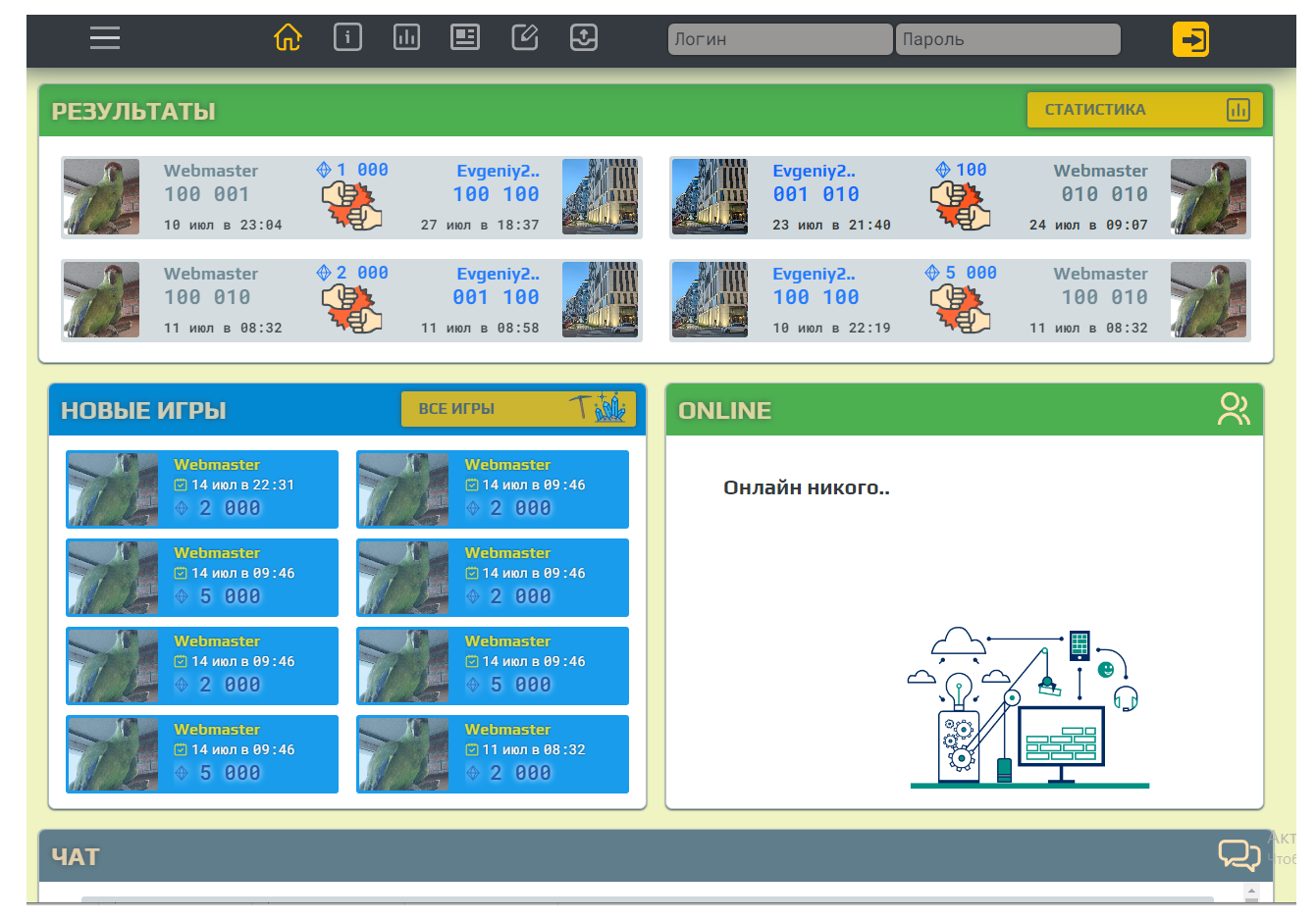Click the ЧАТ panel heading
Image resolution: width=1316 pixels, height=921 pixels.
pos(76,856)
